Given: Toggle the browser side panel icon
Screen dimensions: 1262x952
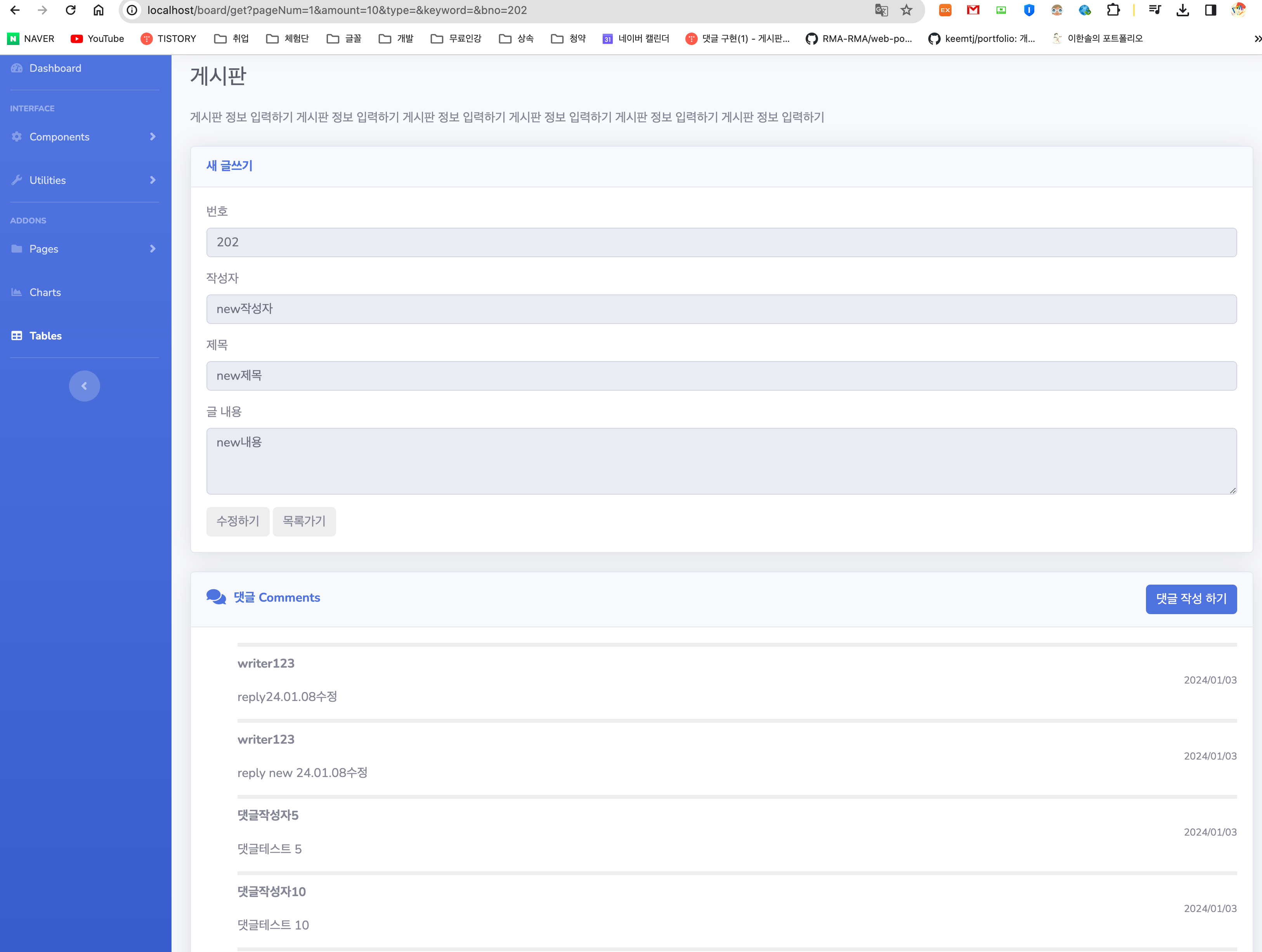Looking at the screenshot, I should 1210,10.
